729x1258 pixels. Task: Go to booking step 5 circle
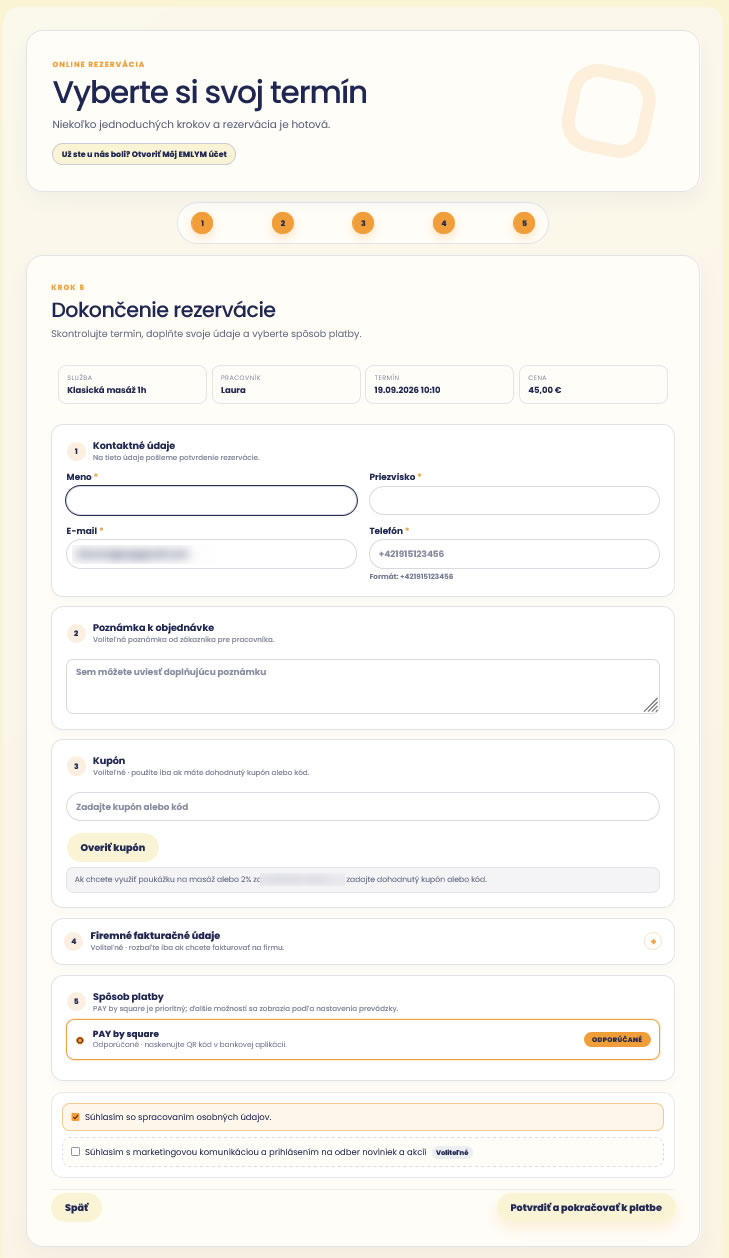[524, 223]
